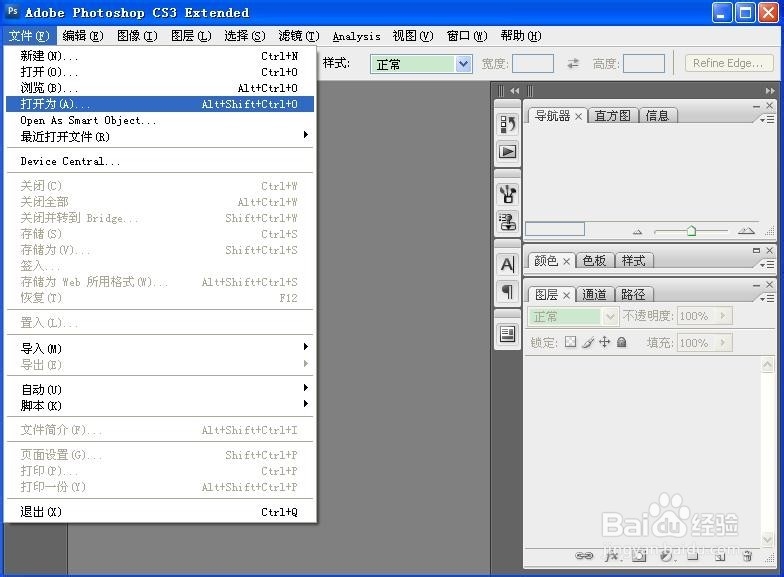
Task: Close the 图层 tab with its x
Action: click(566, 295)
